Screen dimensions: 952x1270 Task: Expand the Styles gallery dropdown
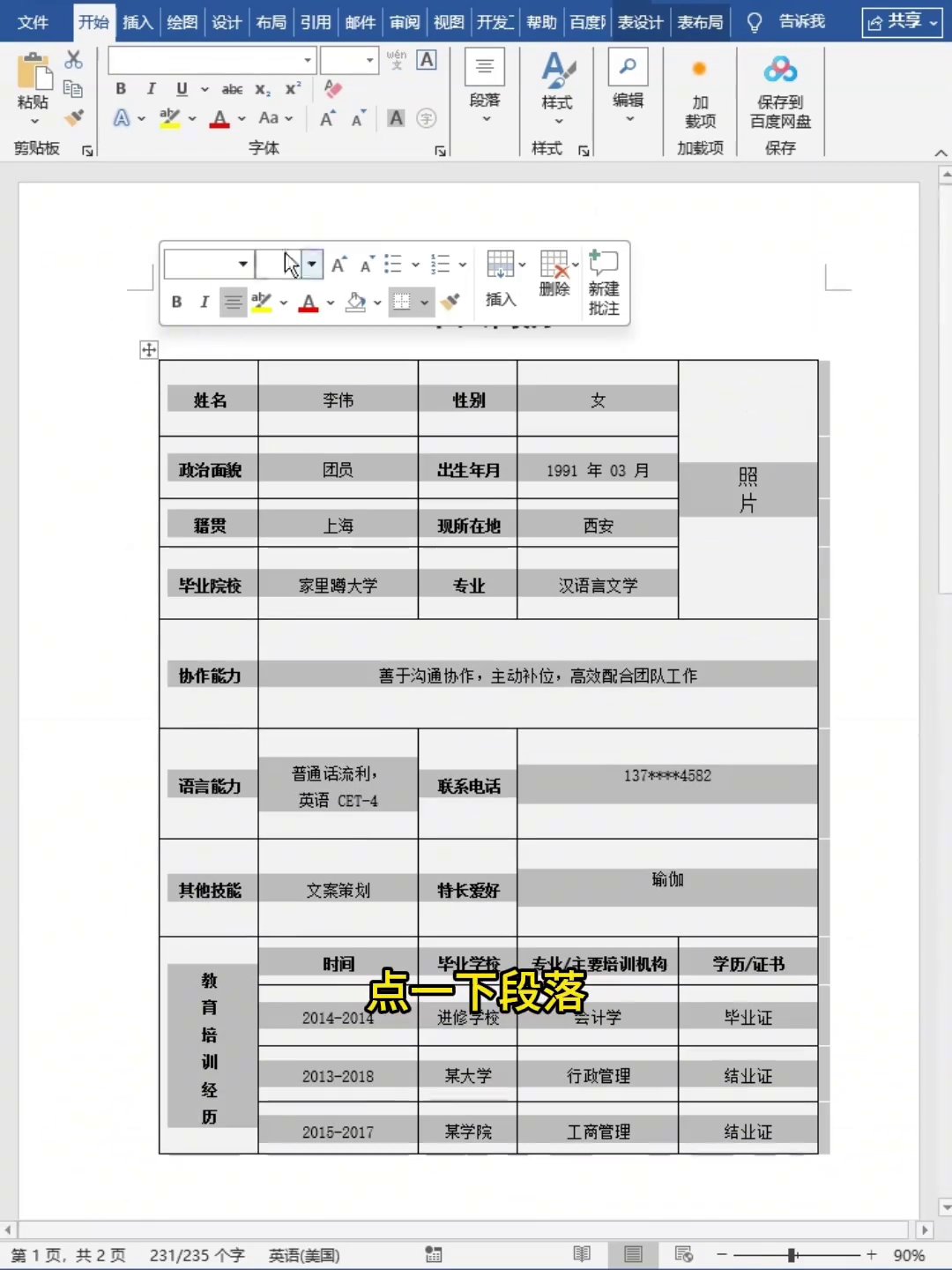(x=557, y=88)
